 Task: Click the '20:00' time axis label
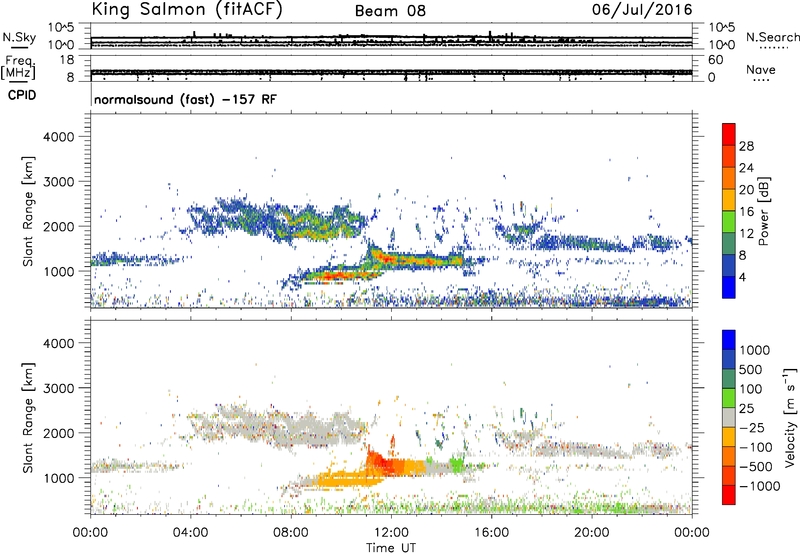(x=591, y=533)
